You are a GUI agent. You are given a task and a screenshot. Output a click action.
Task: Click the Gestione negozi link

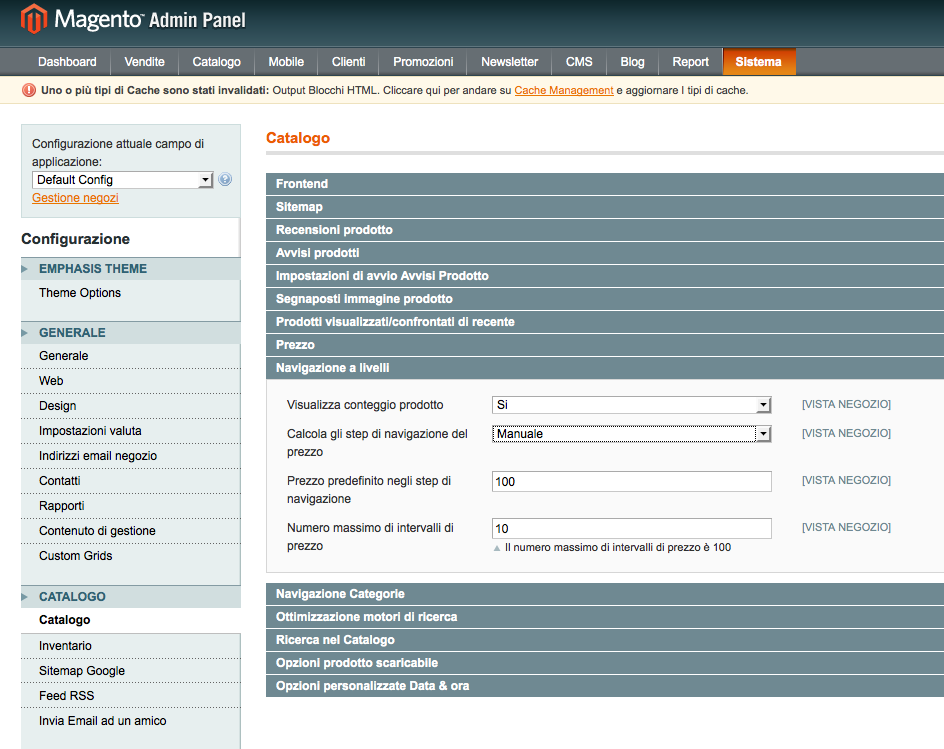point(75,198)
